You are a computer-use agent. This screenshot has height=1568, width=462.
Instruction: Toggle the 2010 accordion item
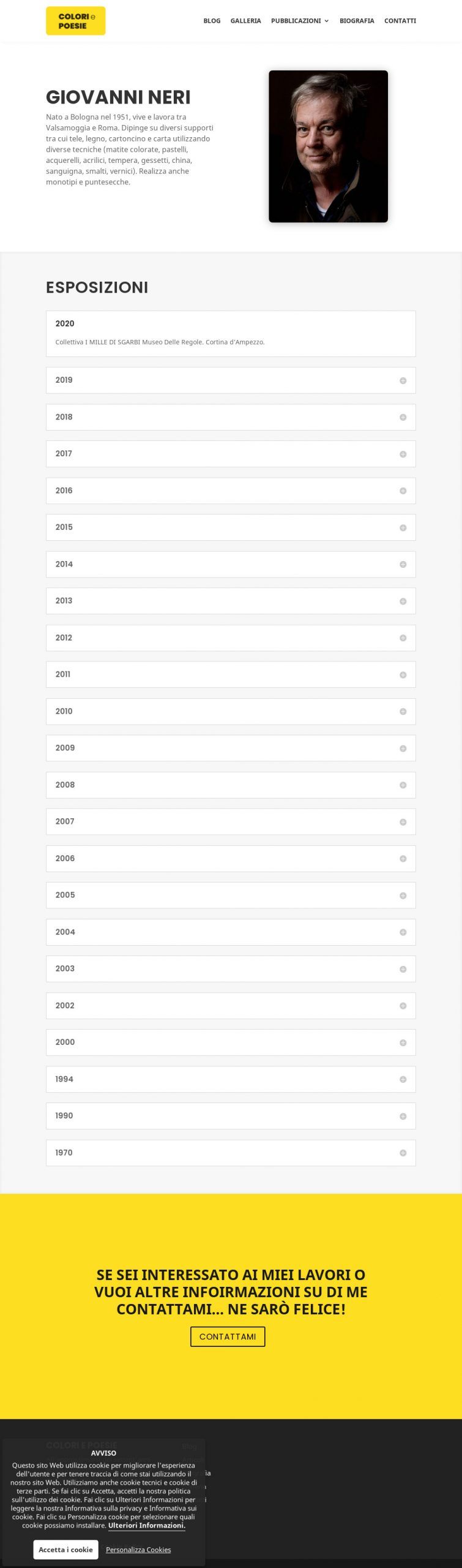pos(230,711)
